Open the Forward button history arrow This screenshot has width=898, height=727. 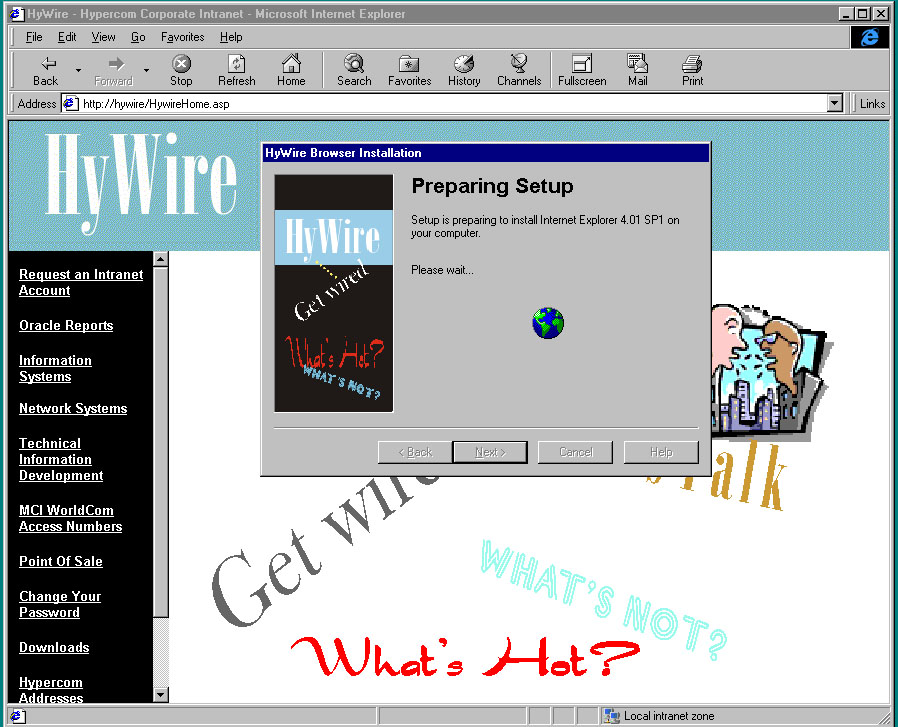point(146,70)
